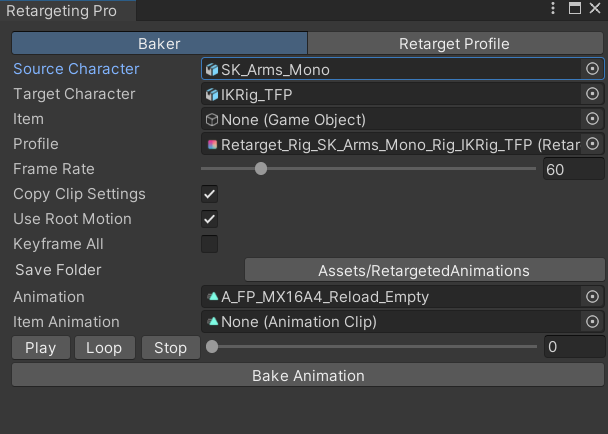Screen dimensions: 608x434
Task: Click the Frame Rate value field showing 60
Action: point(573,169)
